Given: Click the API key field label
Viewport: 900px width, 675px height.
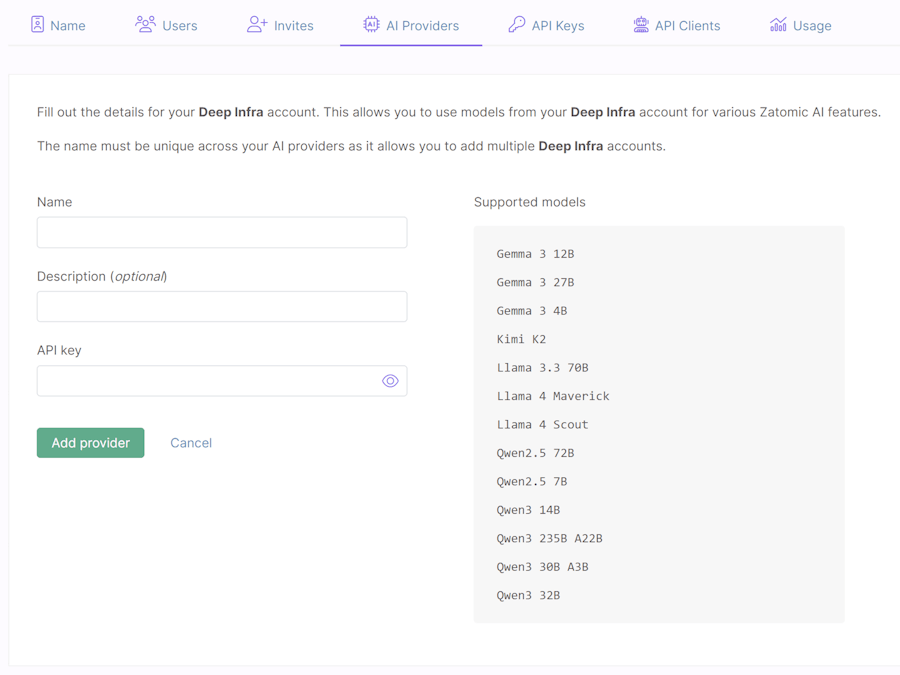Looking at the screenshot, I should coord(59,351).
